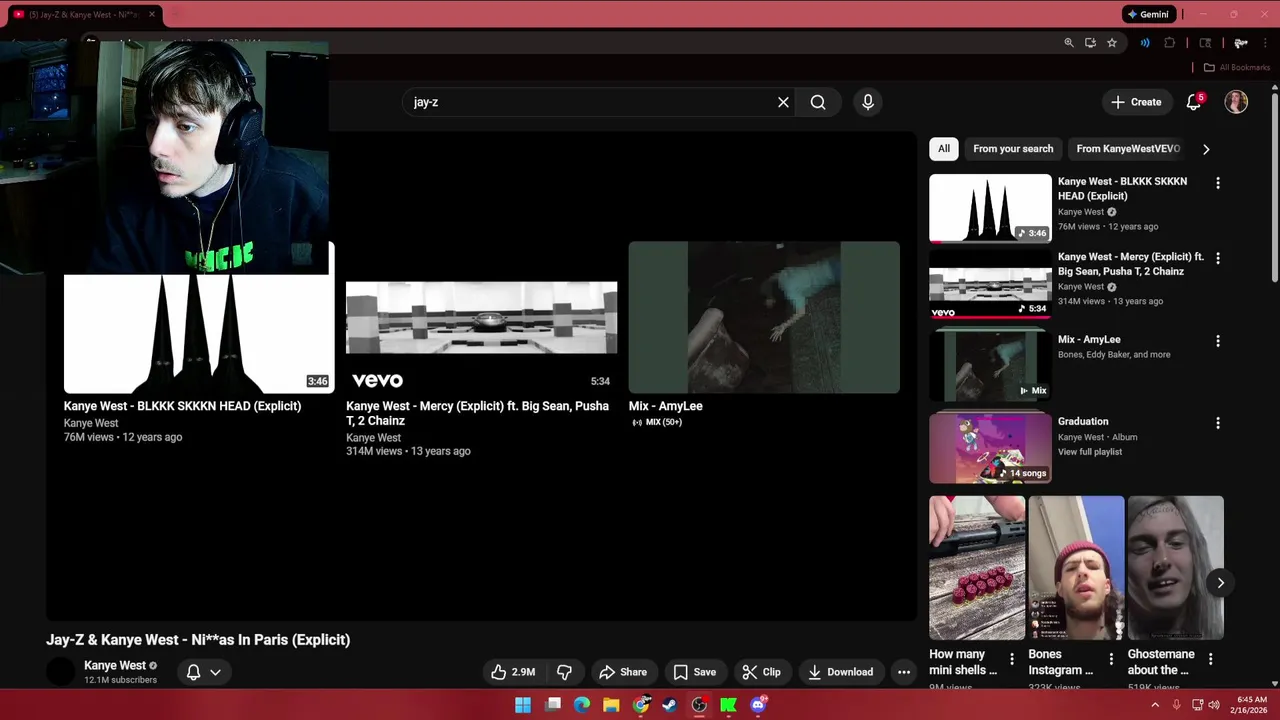Click the magnifier search button
This screenshot has height=720, width=1280.
818,102
